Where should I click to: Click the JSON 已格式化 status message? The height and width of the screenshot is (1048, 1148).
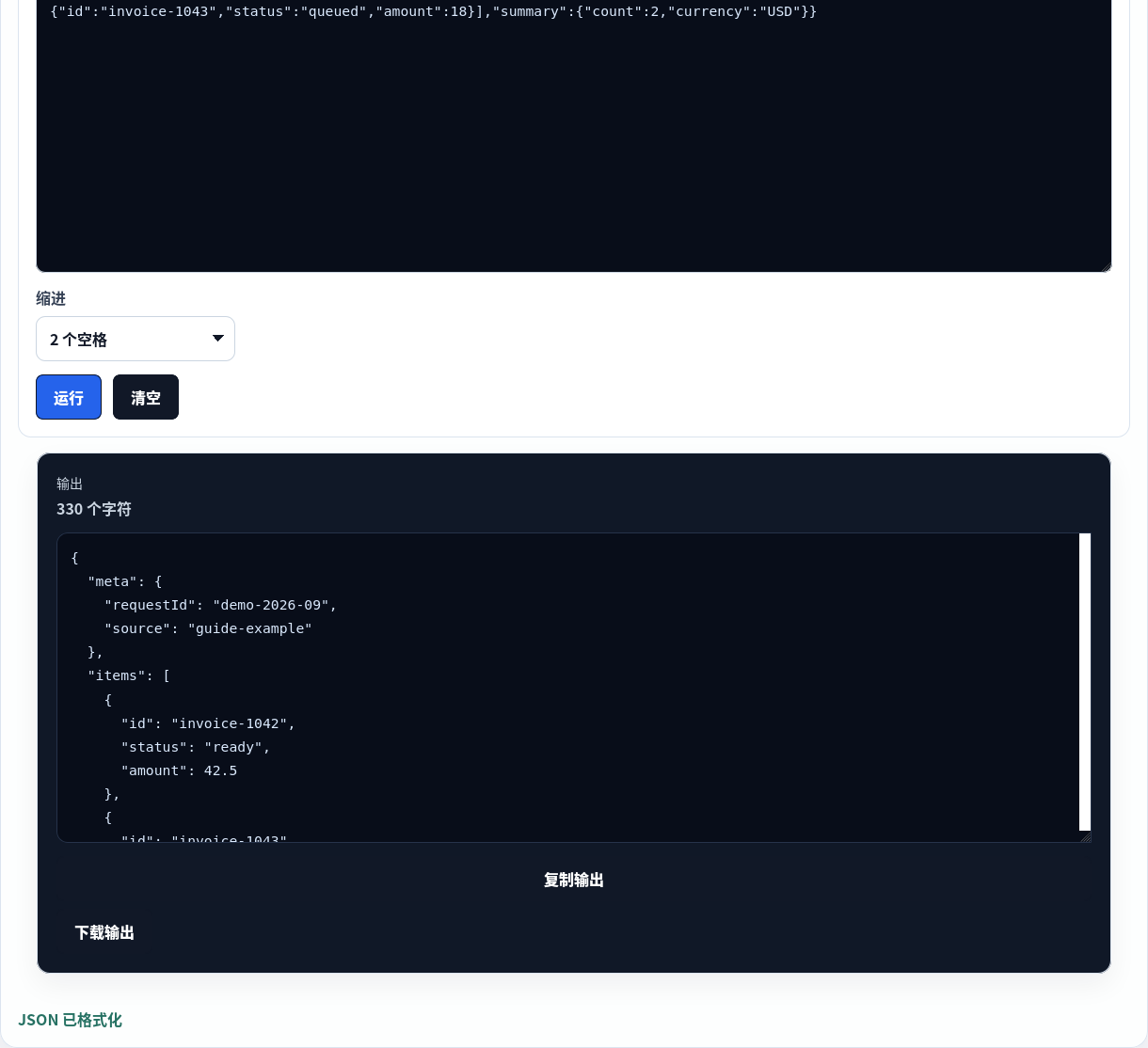pos(70,1020)
